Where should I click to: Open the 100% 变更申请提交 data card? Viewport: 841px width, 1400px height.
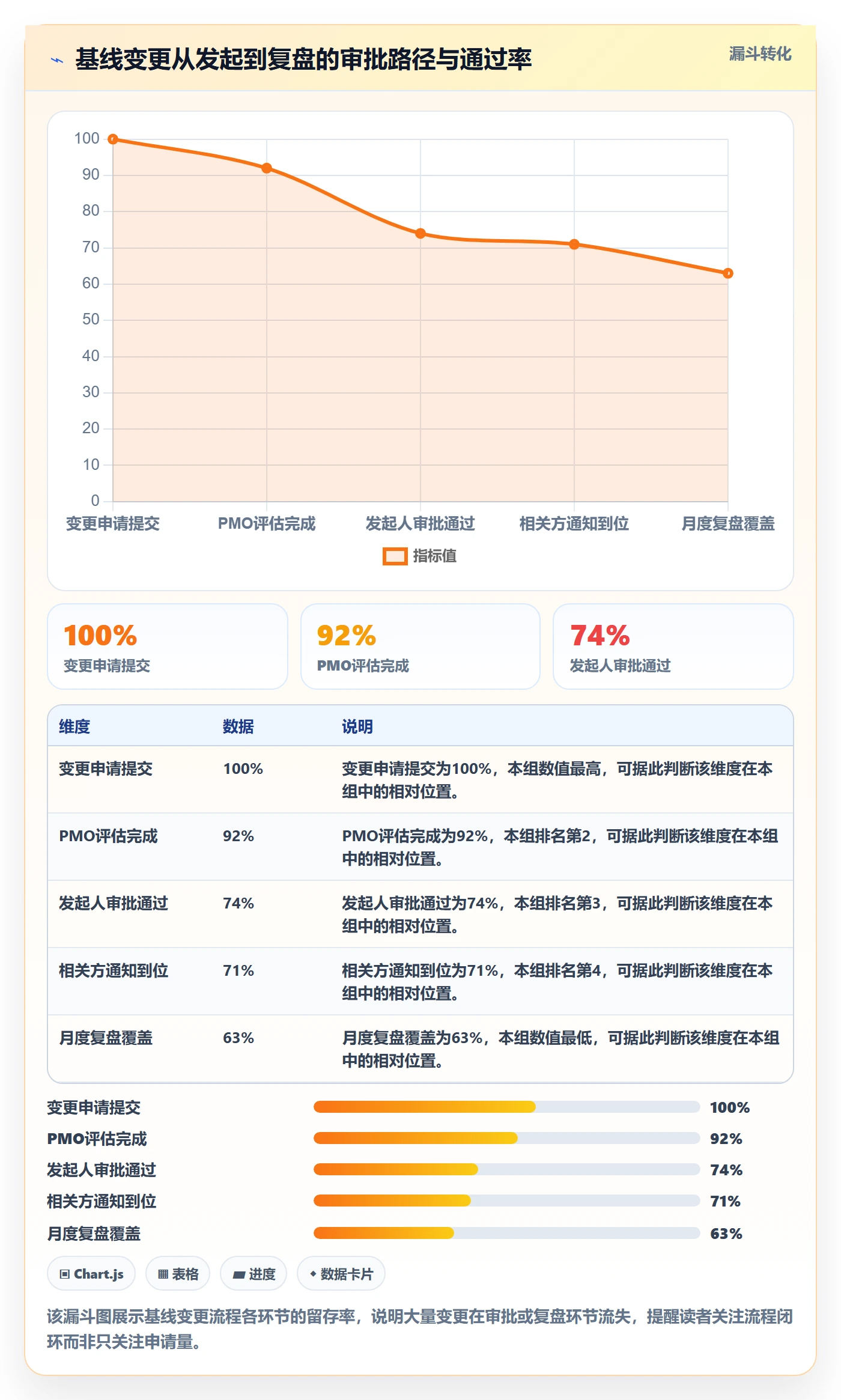point(168,647)
